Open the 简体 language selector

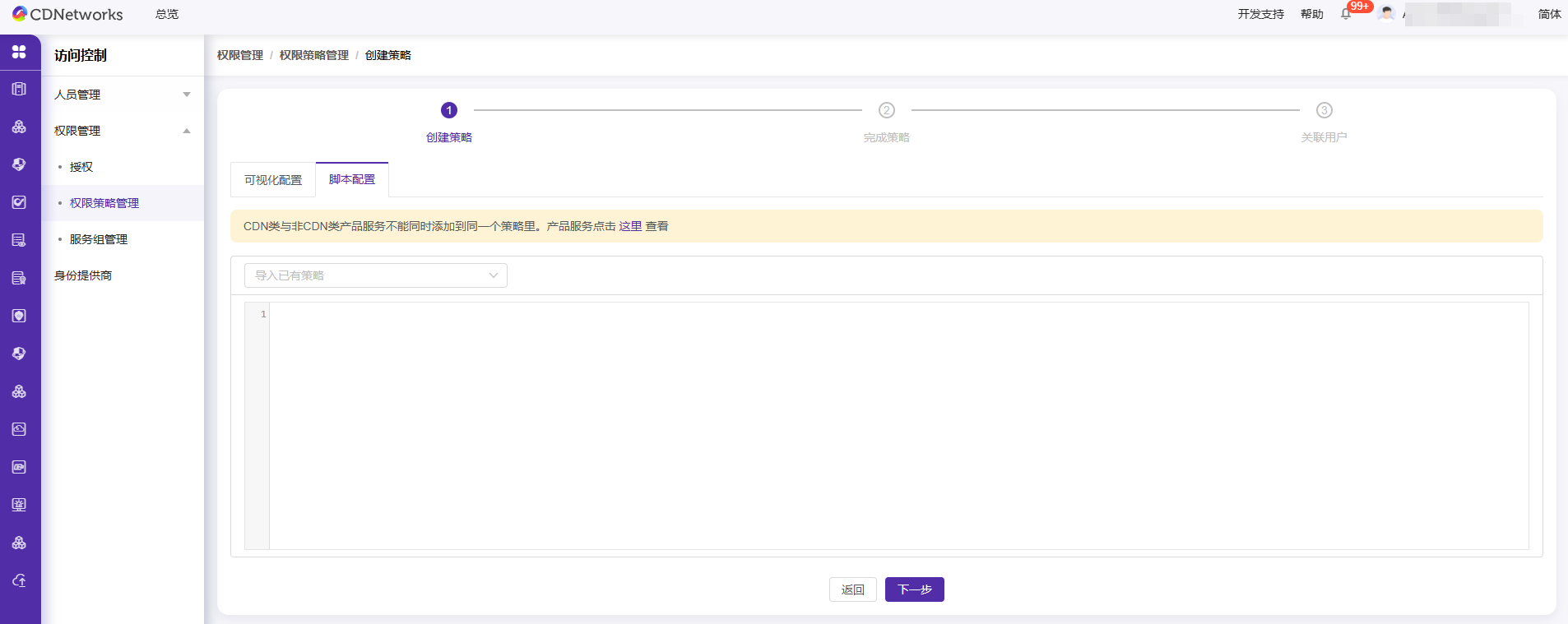(1549, 14)
